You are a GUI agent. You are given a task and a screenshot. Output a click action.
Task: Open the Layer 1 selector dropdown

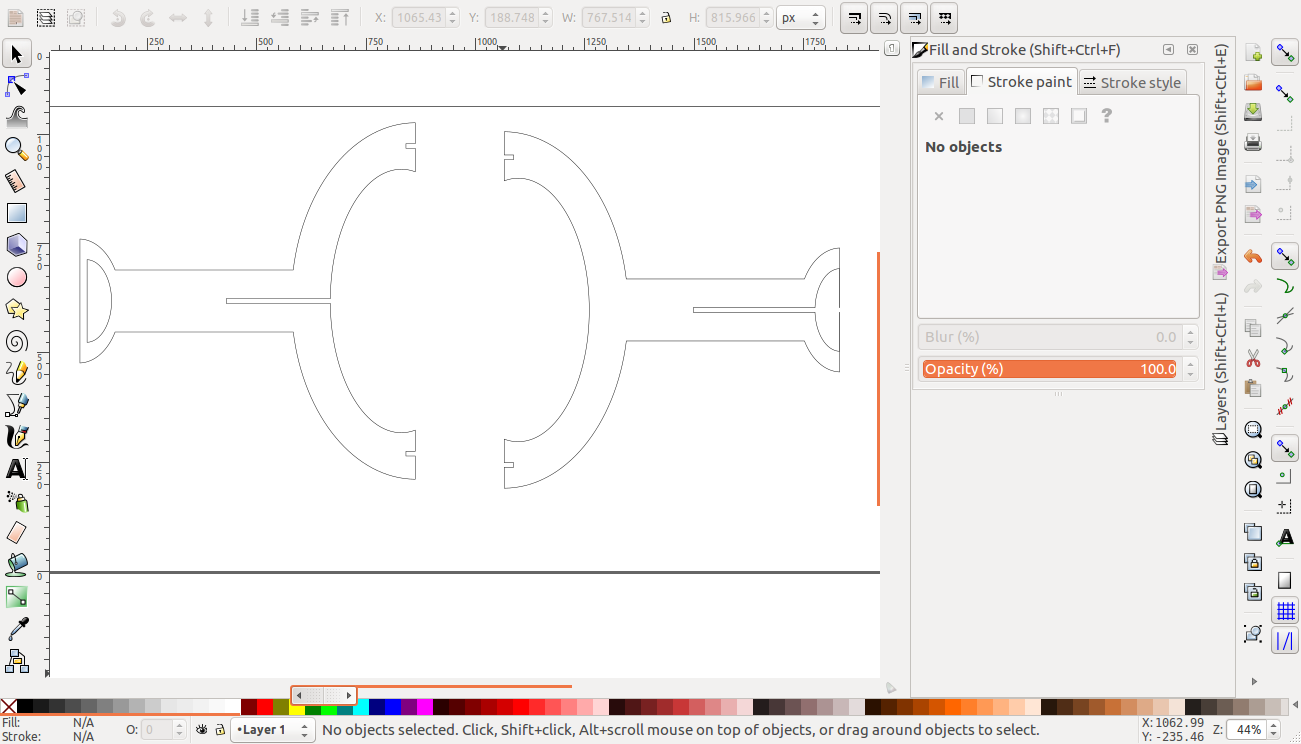[x=273, y=730]
